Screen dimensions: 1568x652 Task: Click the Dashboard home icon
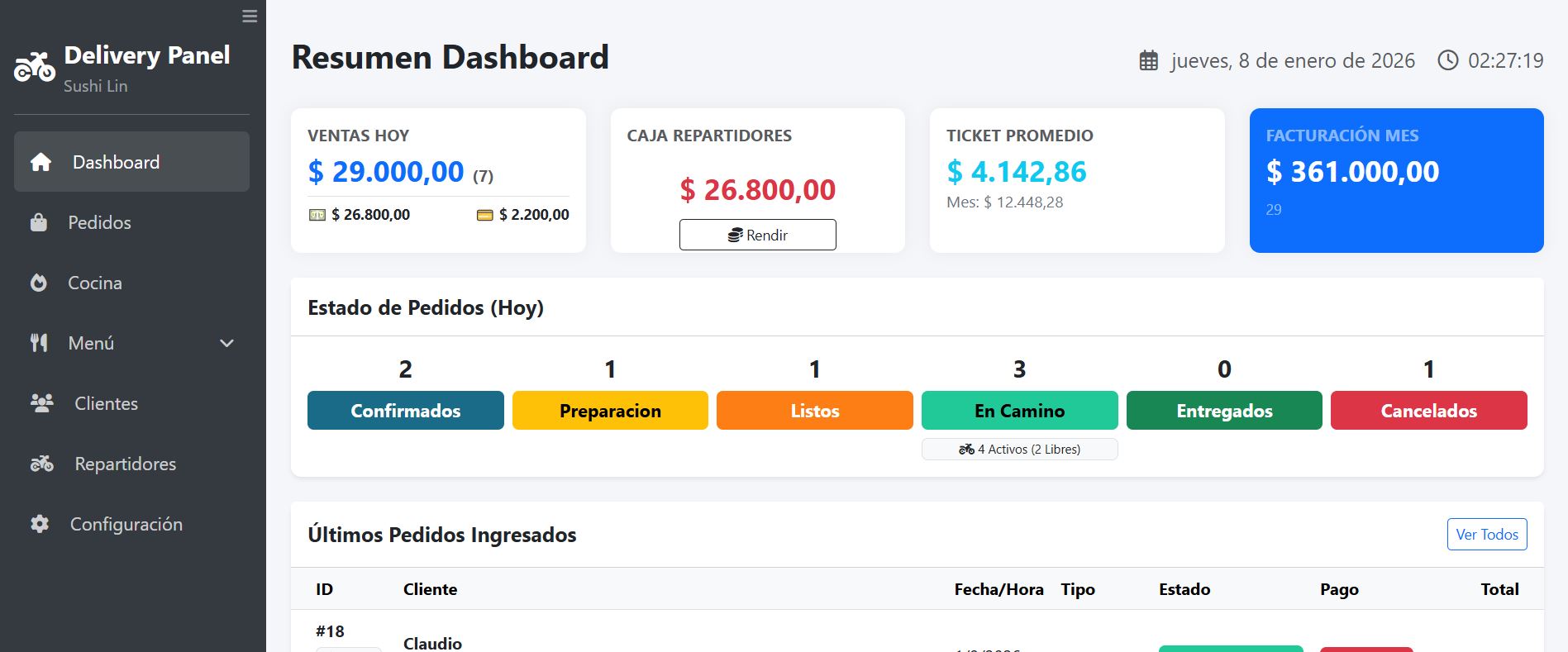41,162
